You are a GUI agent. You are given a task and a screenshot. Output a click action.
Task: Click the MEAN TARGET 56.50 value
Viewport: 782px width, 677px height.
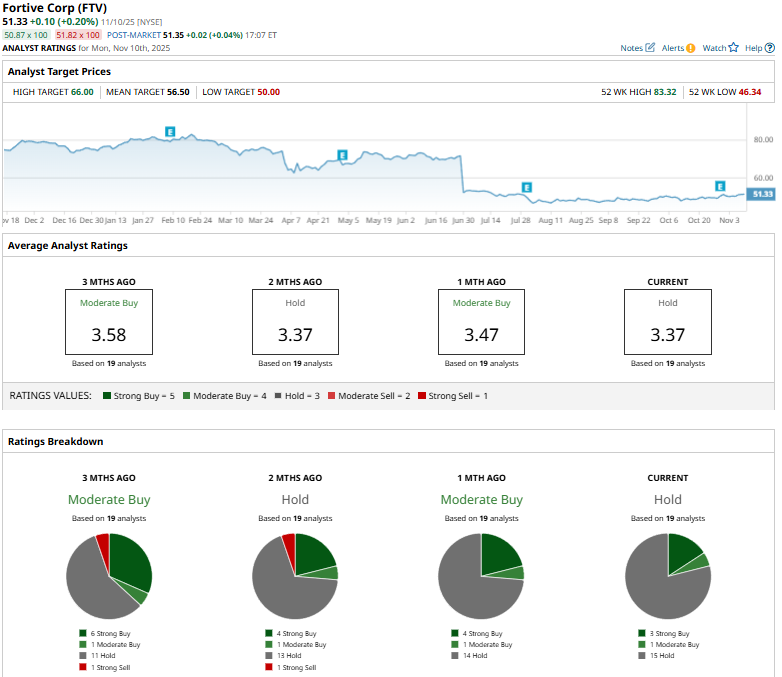pos(178,92)
